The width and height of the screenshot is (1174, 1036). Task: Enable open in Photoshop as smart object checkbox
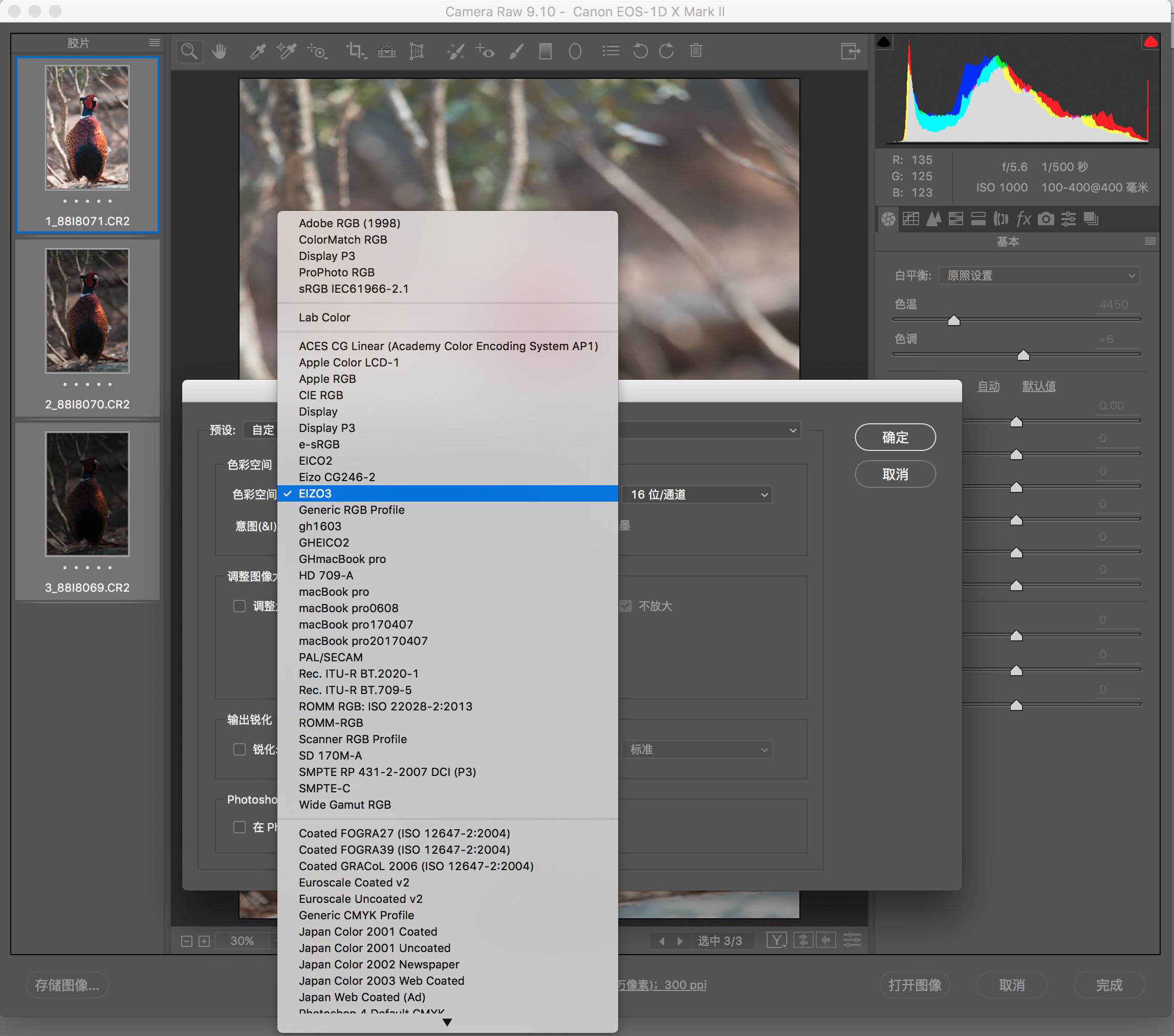240,827
